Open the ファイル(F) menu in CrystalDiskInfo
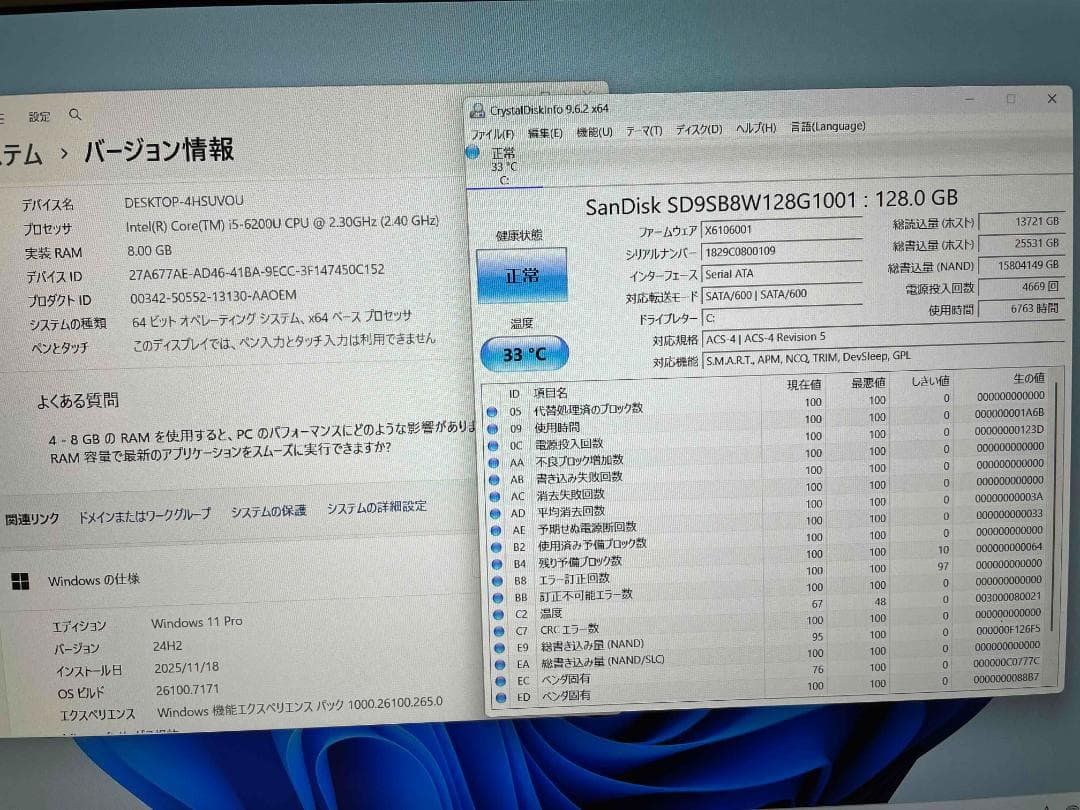The height and width of the screenshot is (810, 1080). pos(492,134)
